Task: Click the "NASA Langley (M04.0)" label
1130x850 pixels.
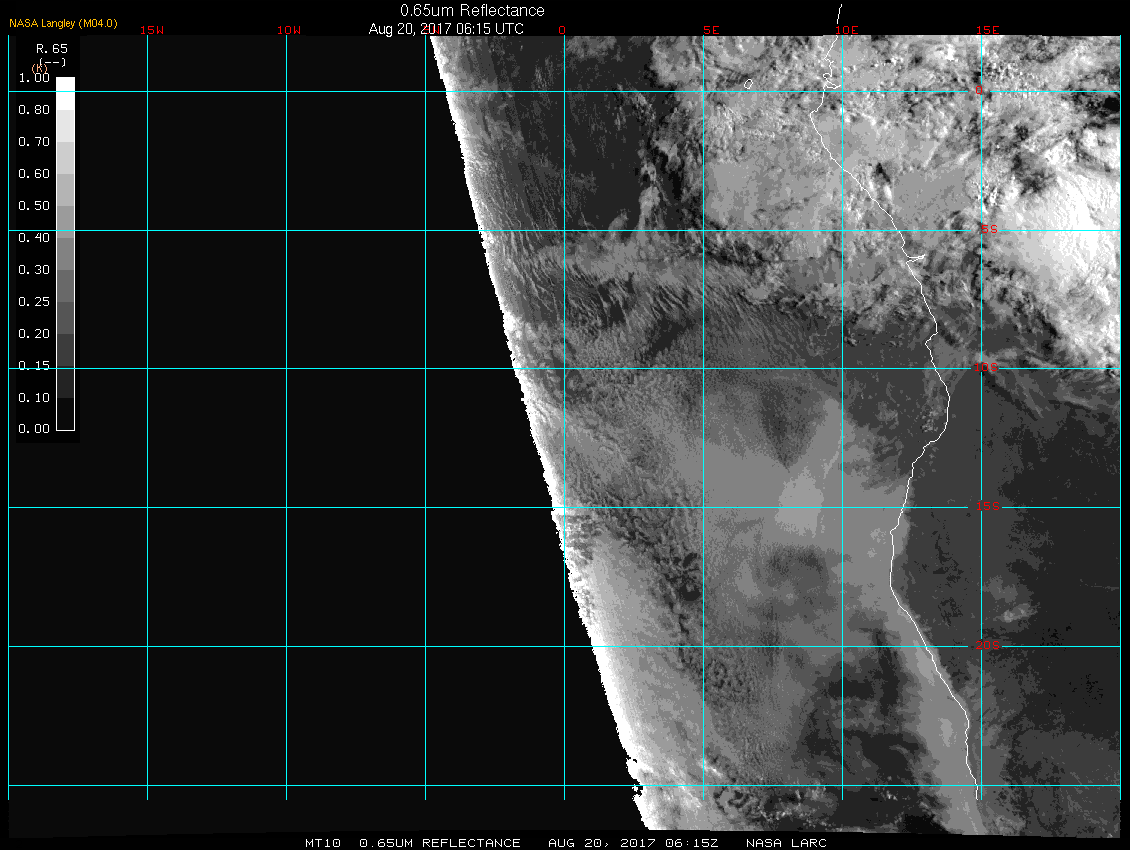Action: (63, 24)
